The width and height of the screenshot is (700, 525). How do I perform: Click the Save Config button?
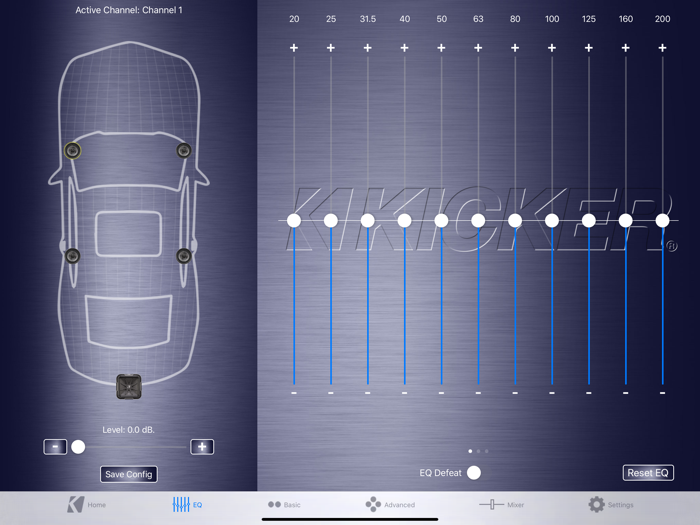pos(129,474)
